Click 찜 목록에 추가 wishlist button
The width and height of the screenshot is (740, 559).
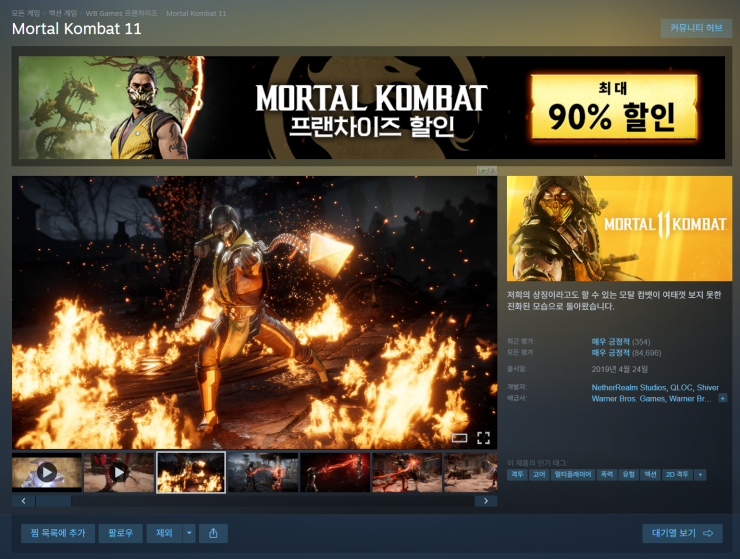[58, 533]
